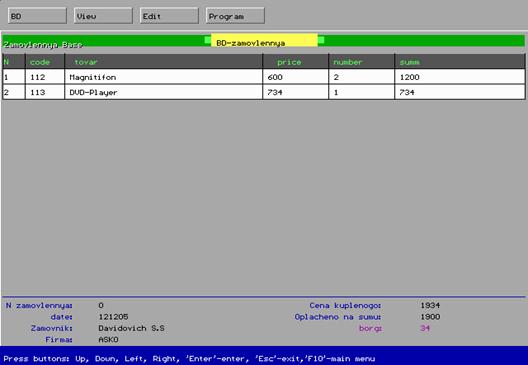Select the yellow BD-zamovlennya title tab
The image size is (528, 365).
point(264,40)
